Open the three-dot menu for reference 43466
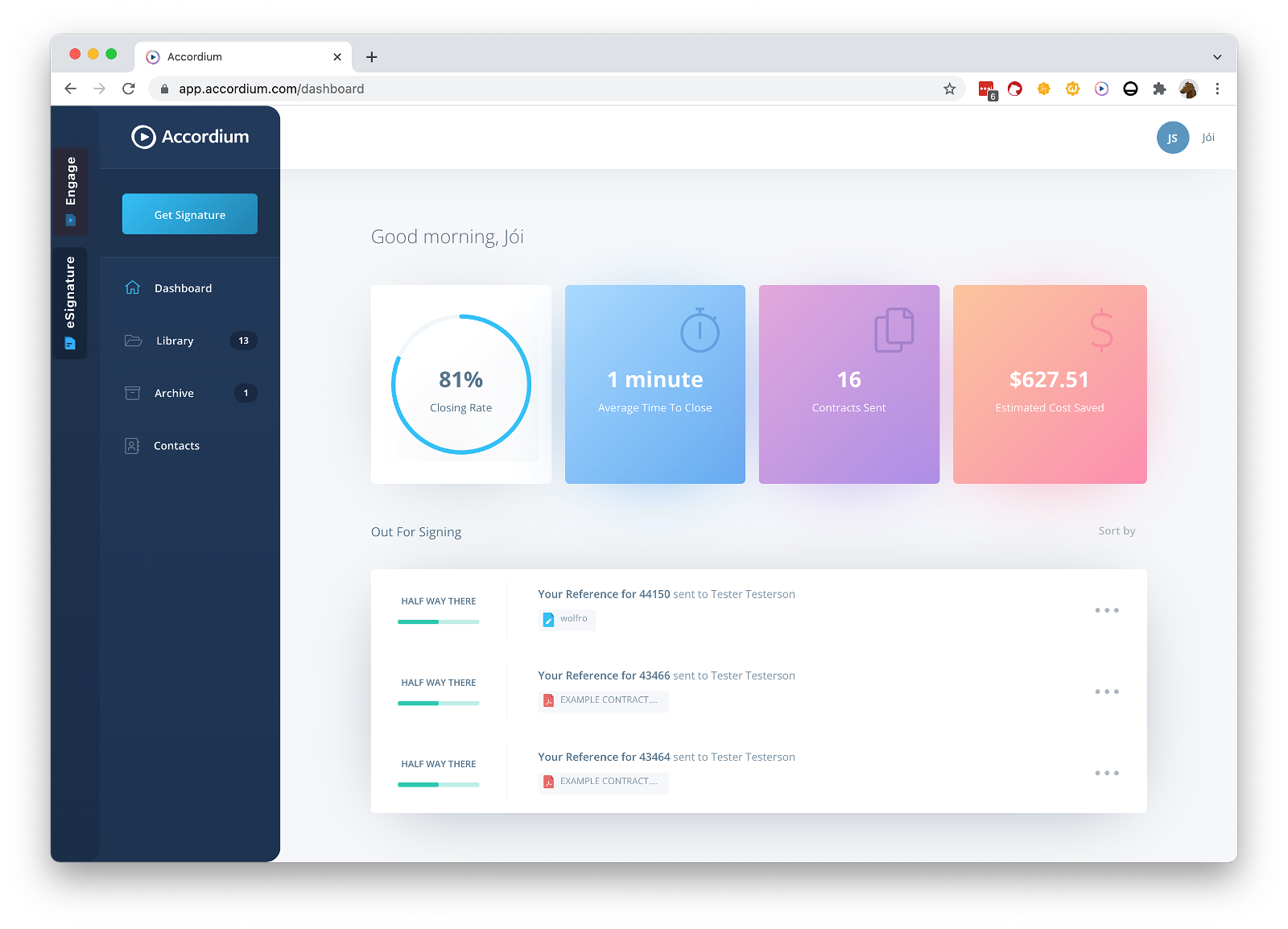Screen dimensions: 1288x929 point(1107,692)
